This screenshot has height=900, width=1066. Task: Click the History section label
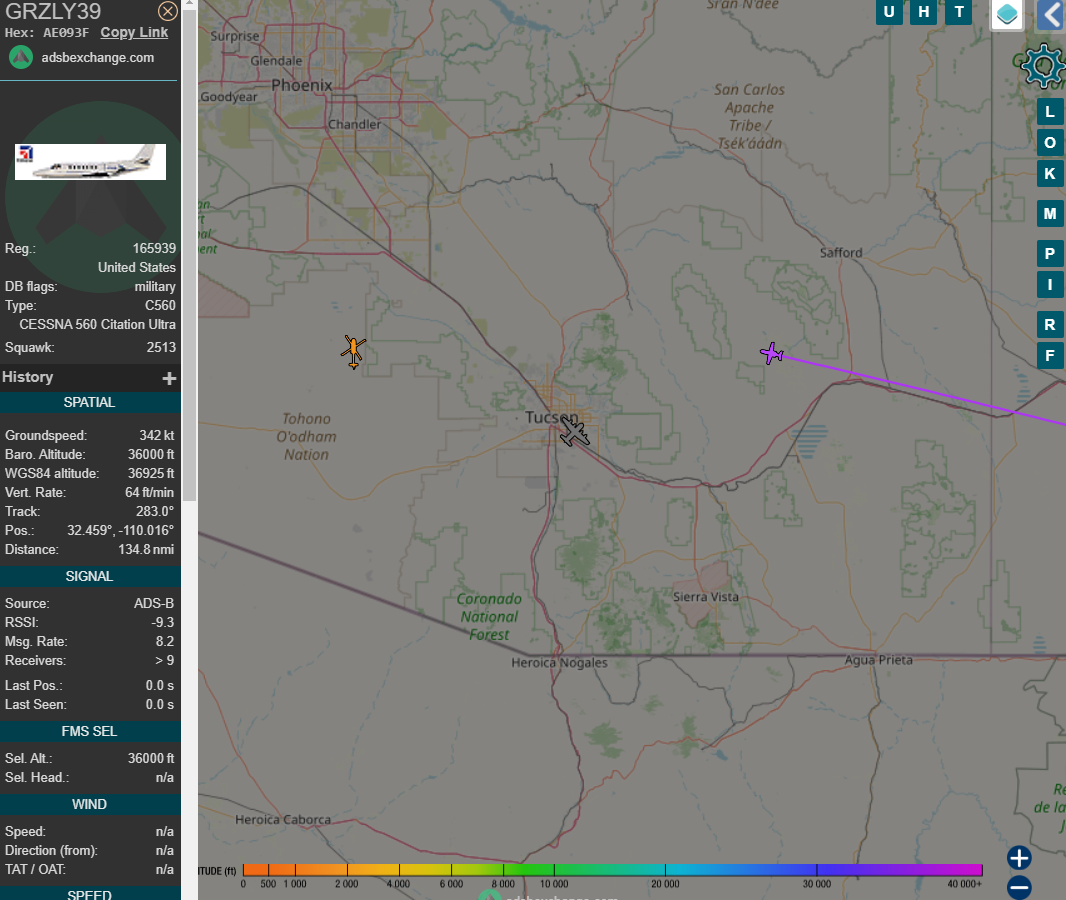[27, 377]
